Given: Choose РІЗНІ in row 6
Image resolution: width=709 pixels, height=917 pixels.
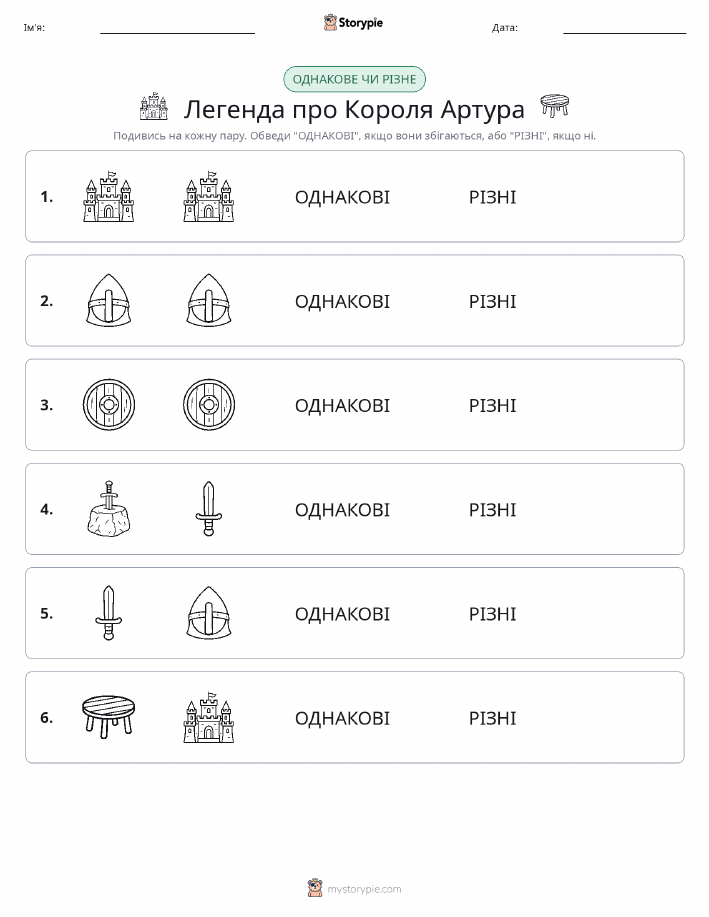Looking at the screenshot, I should (x=493, y=718).
